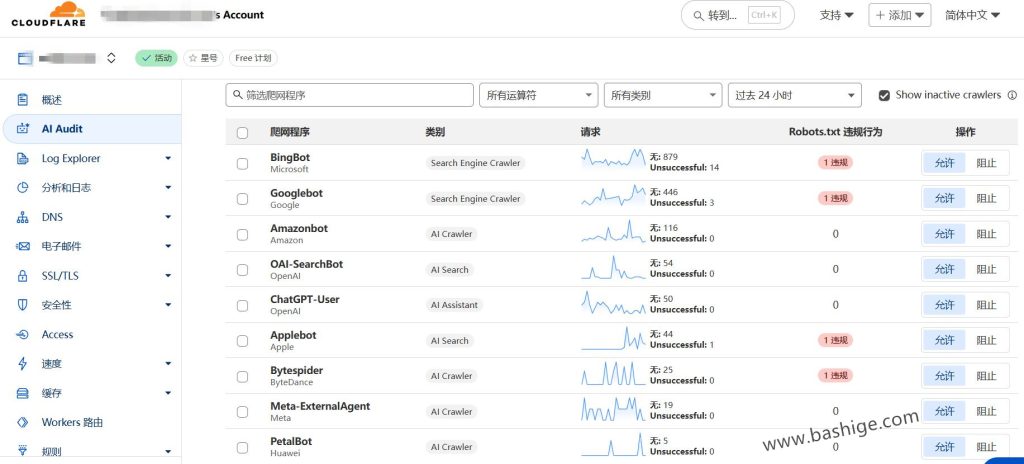Open the 过去 24 小时 time range dropdown
This screenshot has height=464, width=1024.
pyautogui.click(x=795, y=95)
